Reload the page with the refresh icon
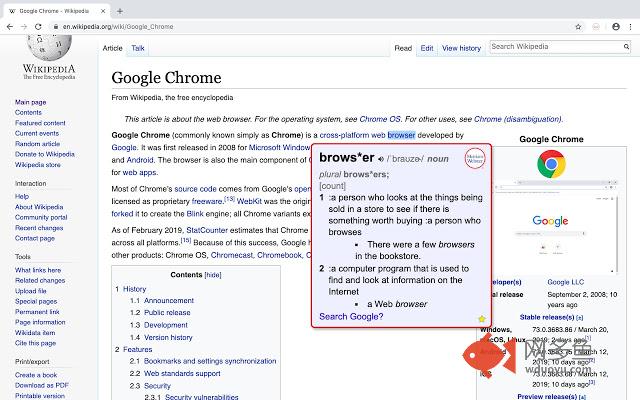 pyautogui.click(x=38, y=27)
